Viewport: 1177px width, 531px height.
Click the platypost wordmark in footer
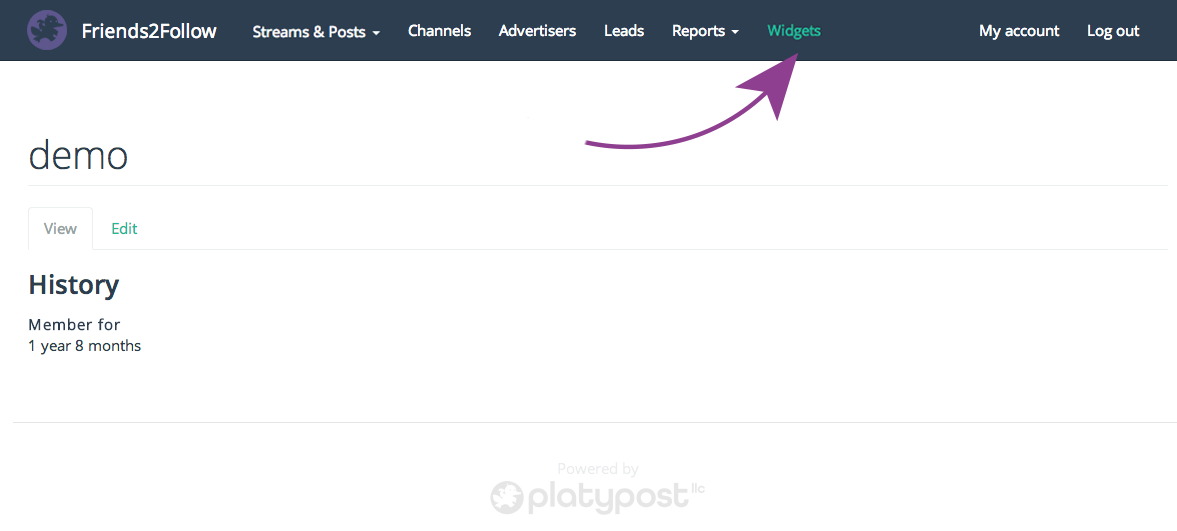click(x=608, y=497)
